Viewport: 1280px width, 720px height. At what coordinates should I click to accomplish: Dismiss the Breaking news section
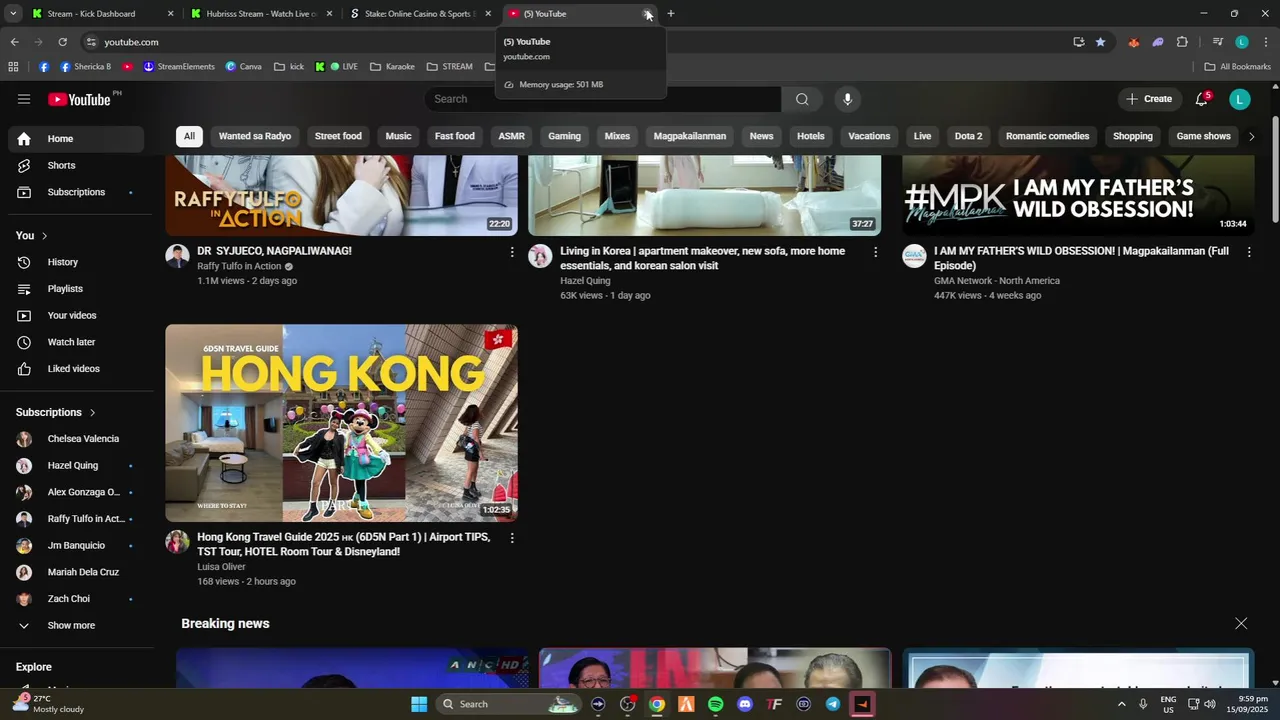point(1241,623)
